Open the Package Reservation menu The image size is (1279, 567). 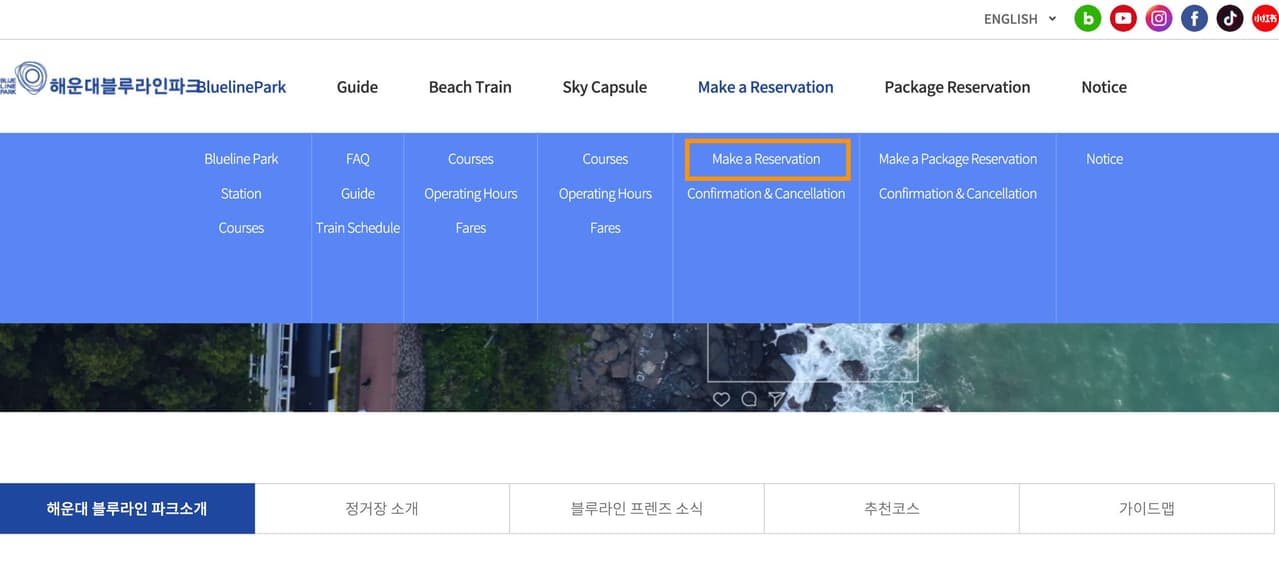click(x=957, y=87)
